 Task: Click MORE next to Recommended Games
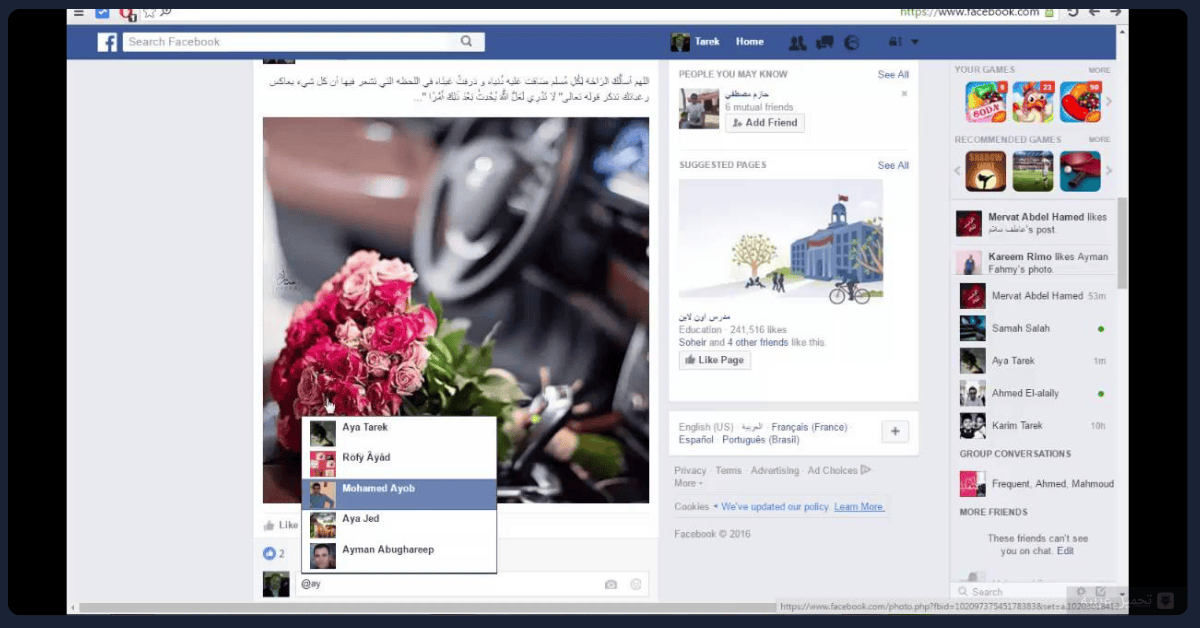click(x=1099, y=140)
